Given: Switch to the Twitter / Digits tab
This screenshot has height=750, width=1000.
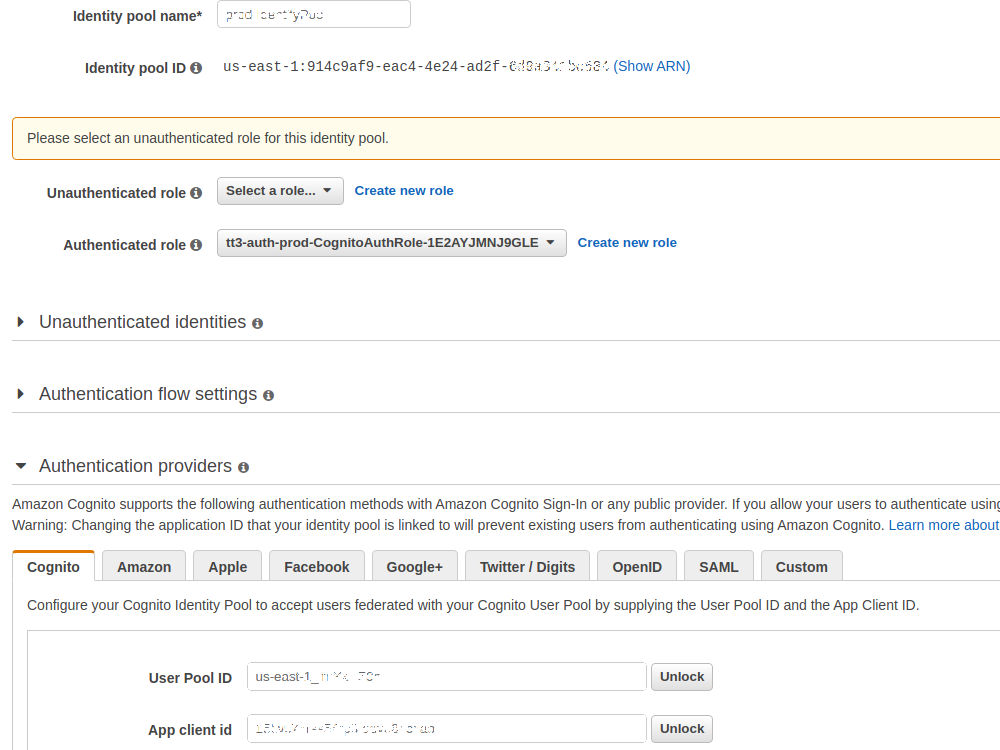Looking at the screenshot, I should pyautogui.click(x=527, y=566).
